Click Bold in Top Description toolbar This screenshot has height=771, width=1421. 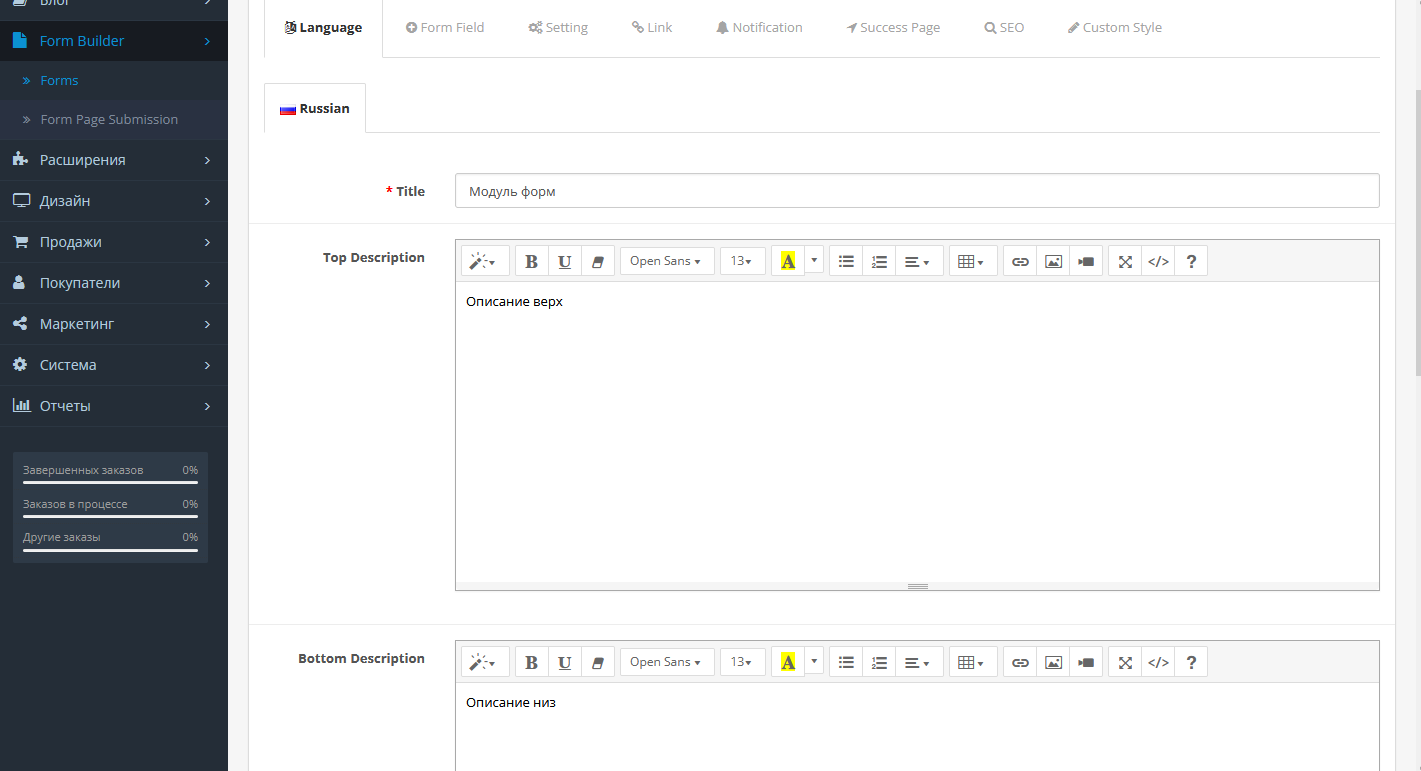(531, 261)
